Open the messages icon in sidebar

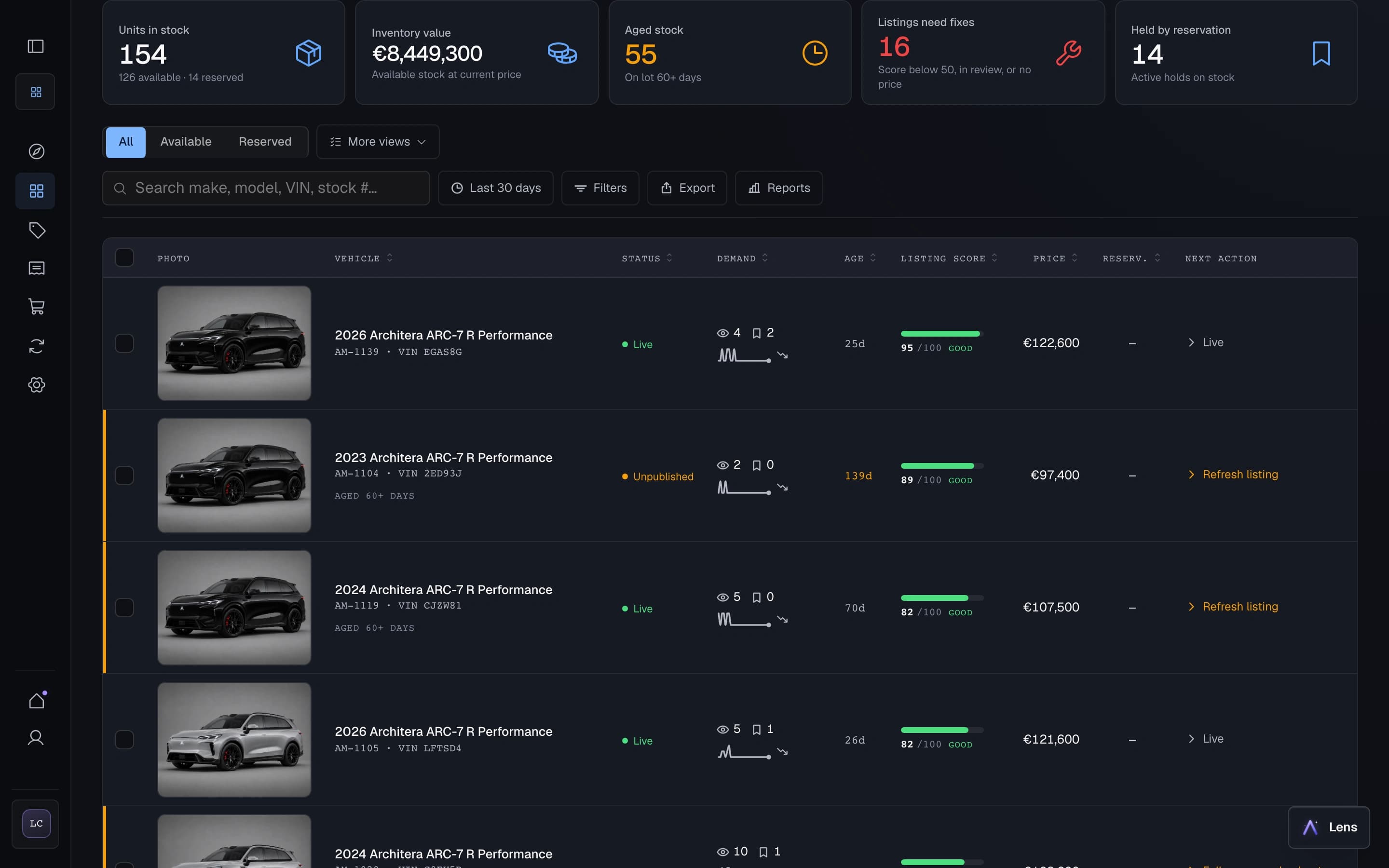[x=36, y=268]
